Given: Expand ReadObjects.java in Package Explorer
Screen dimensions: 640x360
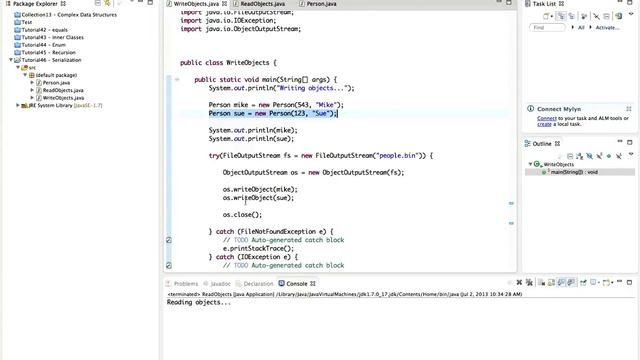Looking at the screenshot, I should [32, 90].
